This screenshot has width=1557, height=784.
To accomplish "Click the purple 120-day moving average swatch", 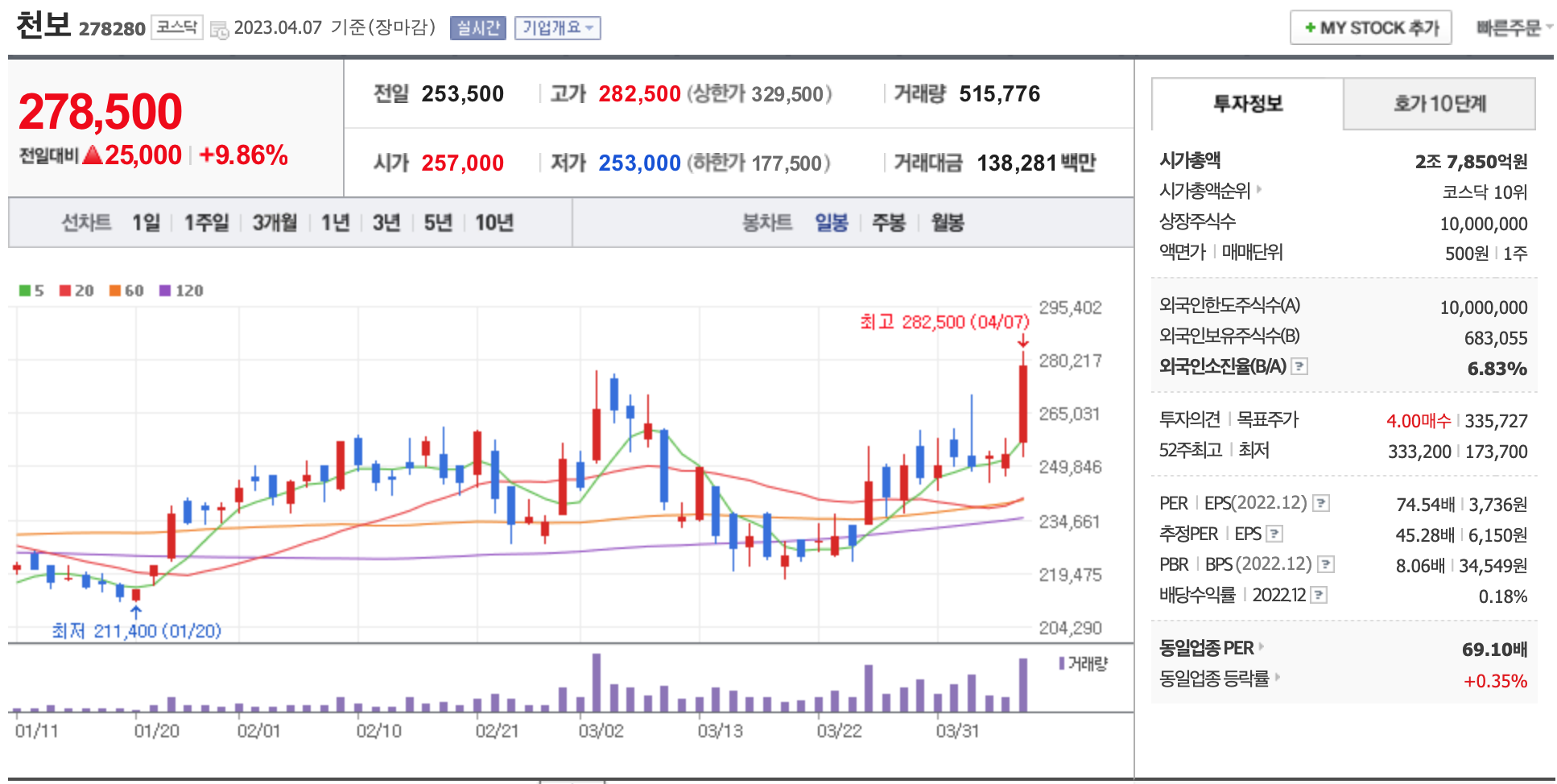I will coord(165,291).
